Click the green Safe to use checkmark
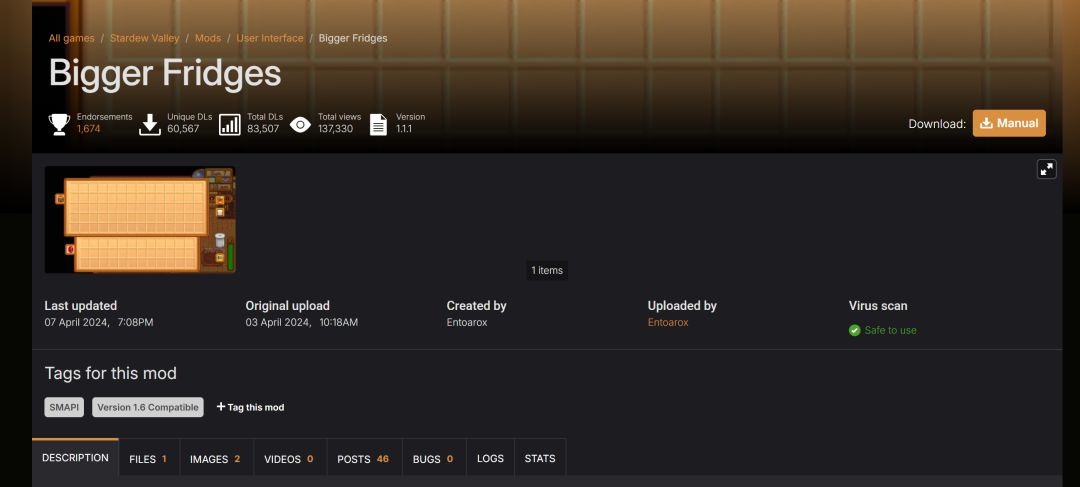Viewport: 1080px width, 487px height. (854, 331)
